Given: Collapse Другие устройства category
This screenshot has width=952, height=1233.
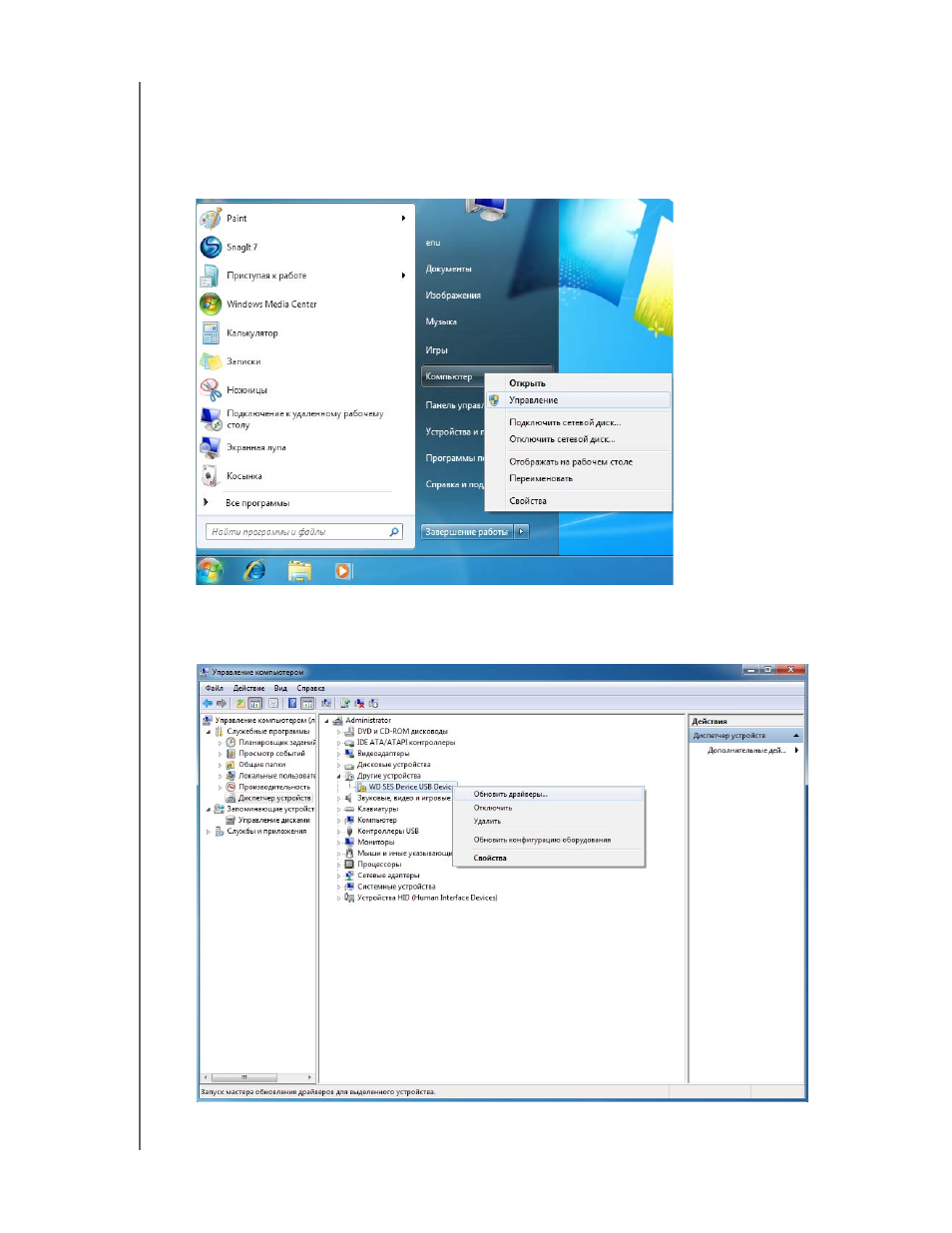Looking at the screenshot, I should pyautogui.click(x=338, y=776).
